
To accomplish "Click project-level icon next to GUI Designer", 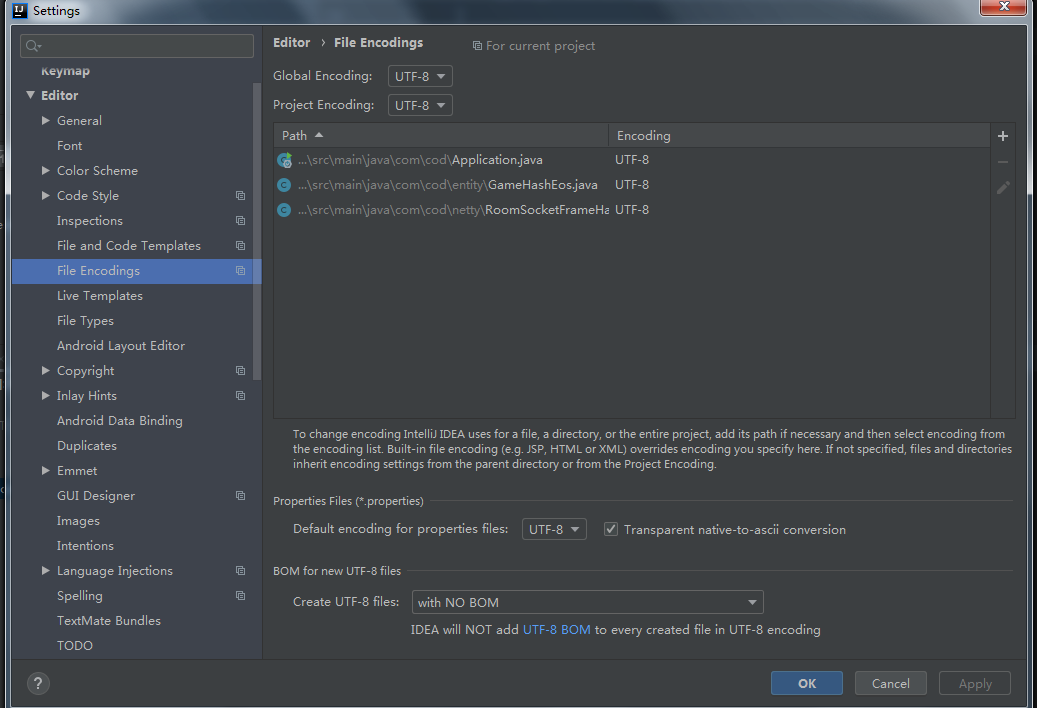I will (241, 496).
